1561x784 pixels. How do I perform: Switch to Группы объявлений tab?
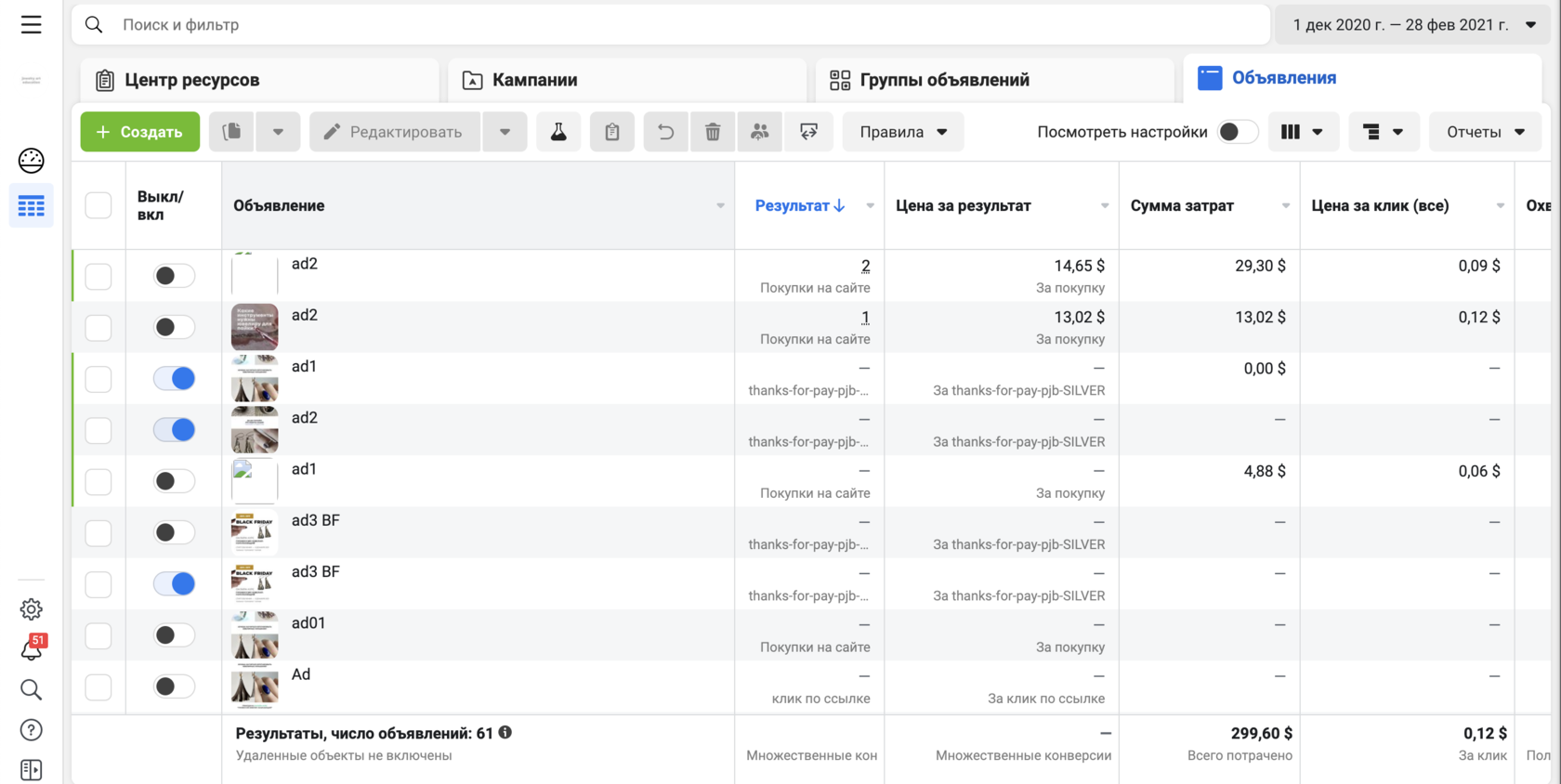[943, 80]
